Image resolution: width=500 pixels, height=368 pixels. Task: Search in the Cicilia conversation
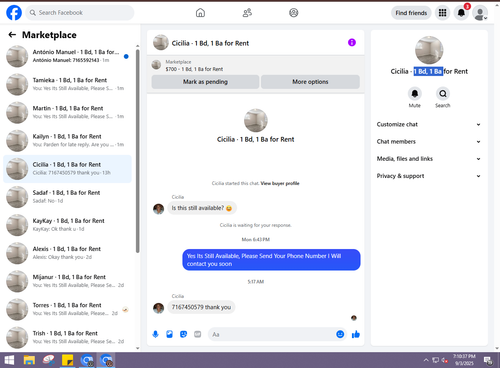[443, 94]
